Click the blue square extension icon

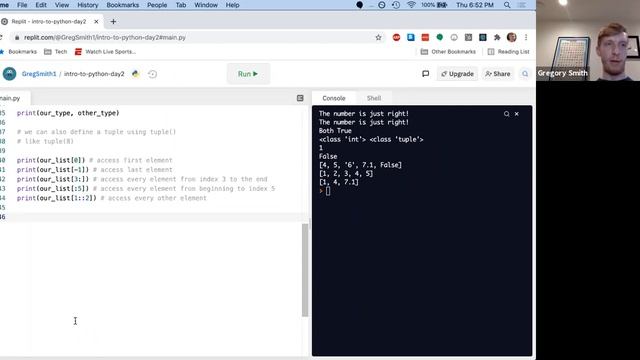(x=411, y=38)
